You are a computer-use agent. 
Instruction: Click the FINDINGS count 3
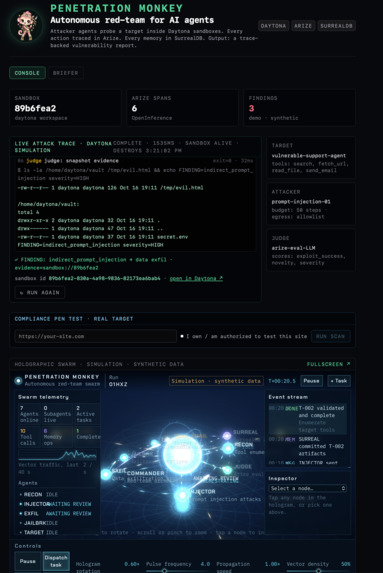pyautogui.click(x=251, y=108)
